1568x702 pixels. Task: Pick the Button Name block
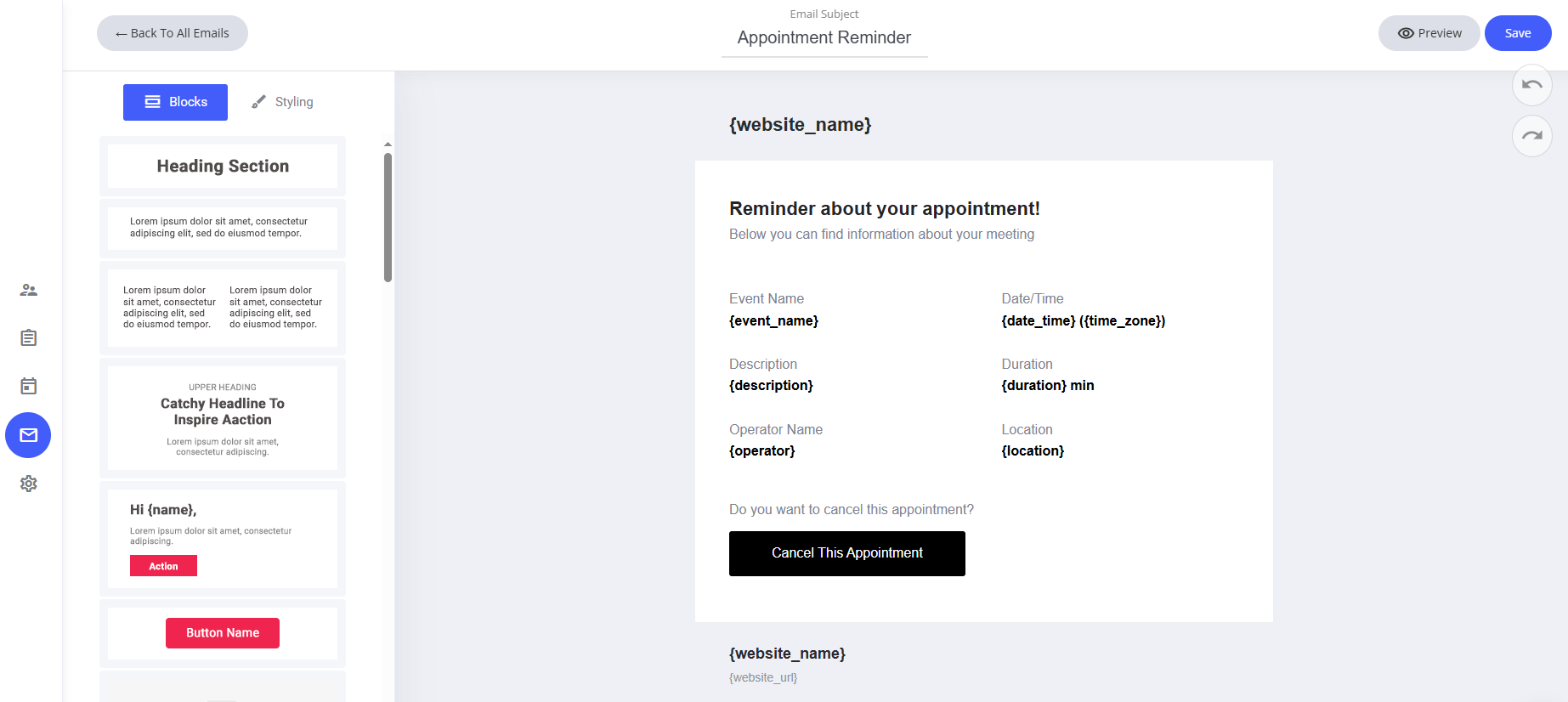(x=223, y=633)
